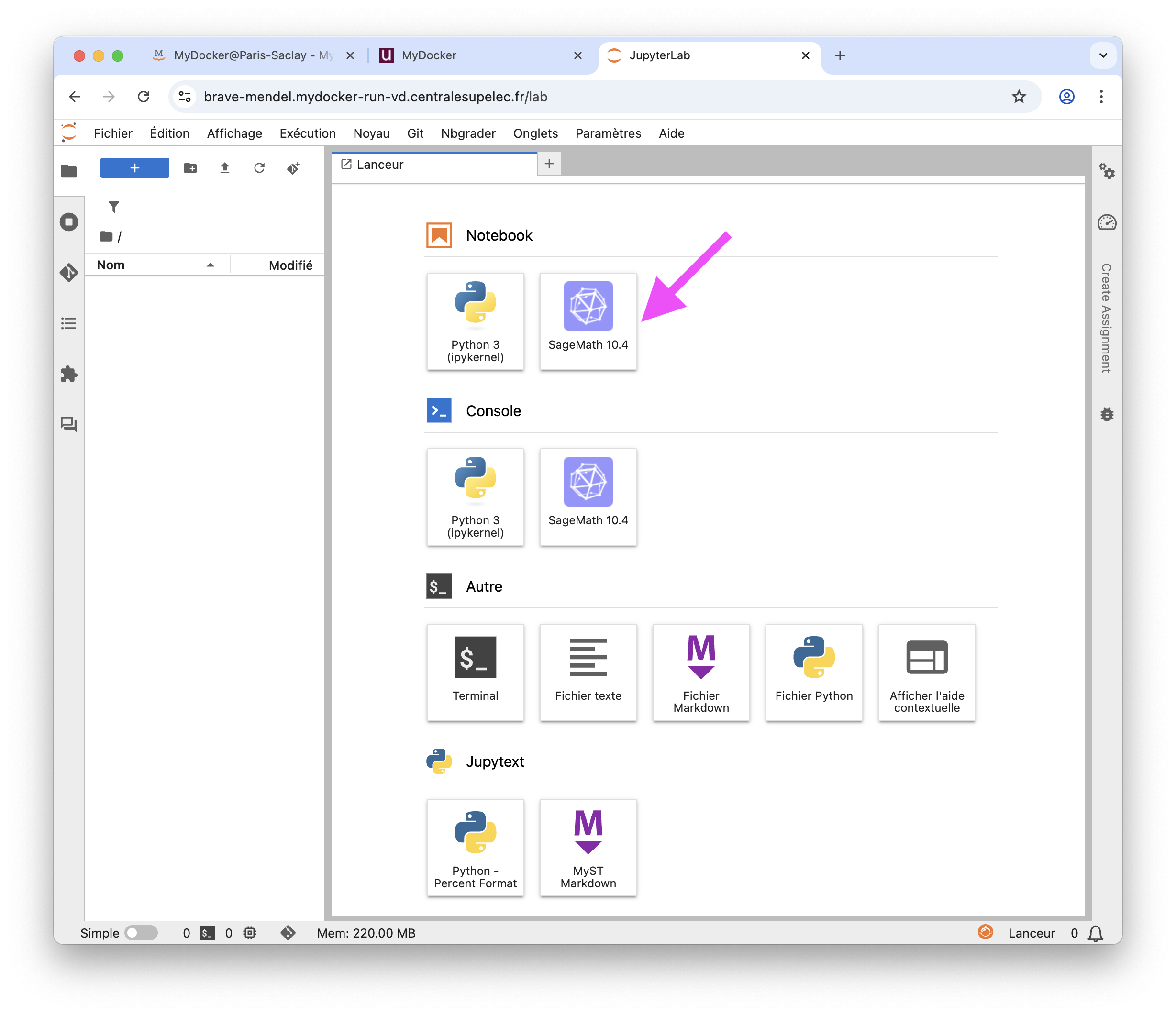Open the Noyau menu

click(371, 133)
